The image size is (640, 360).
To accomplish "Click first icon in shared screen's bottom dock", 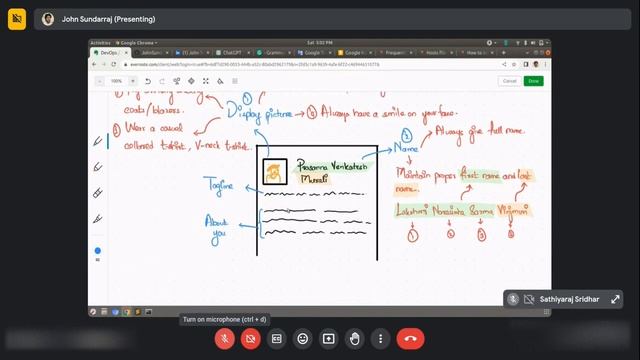I will pyautogui.click(x=93, y=312).
